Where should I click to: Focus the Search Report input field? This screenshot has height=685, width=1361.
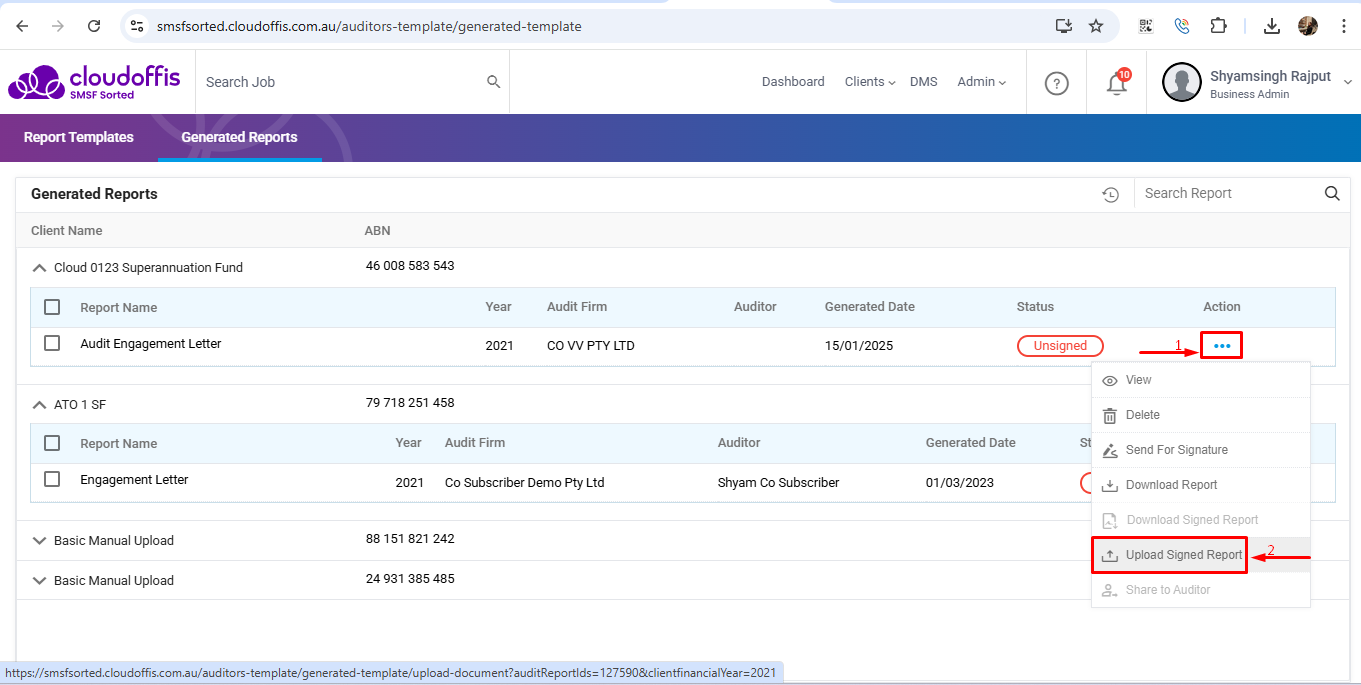(x=1228, y=194)
